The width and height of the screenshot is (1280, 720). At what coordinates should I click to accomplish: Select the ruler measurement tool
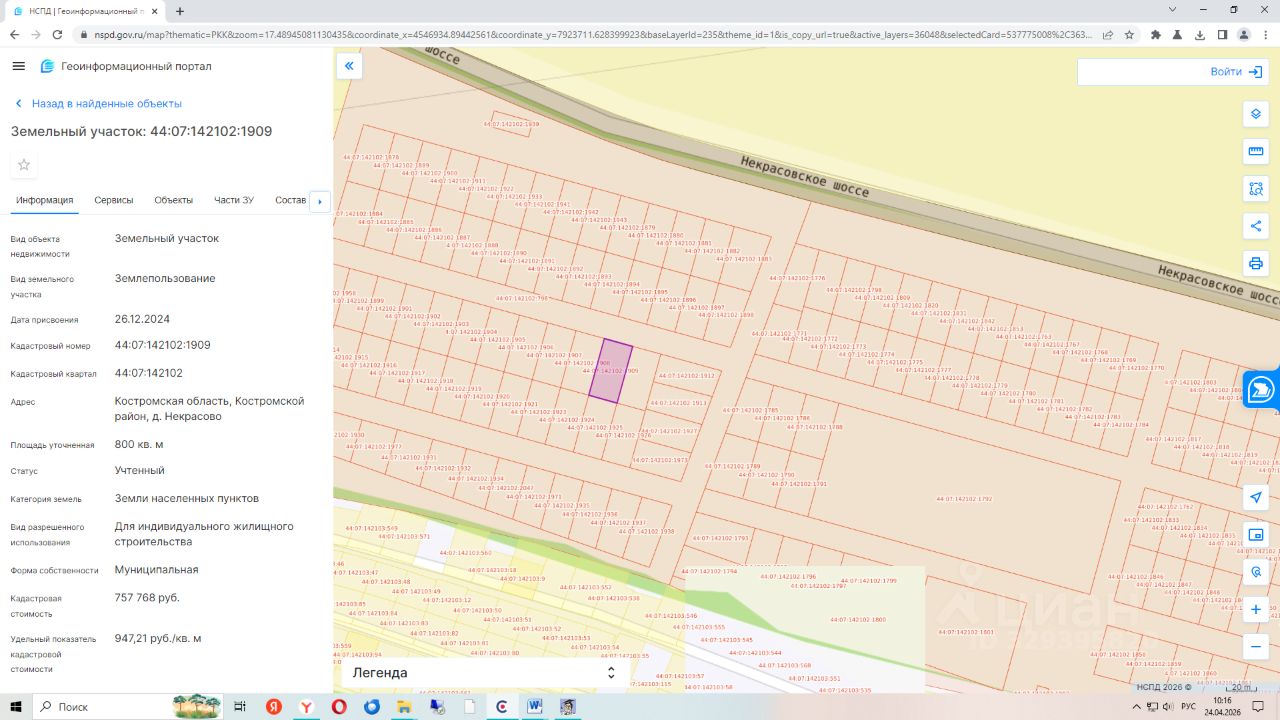click(1255, 151)
